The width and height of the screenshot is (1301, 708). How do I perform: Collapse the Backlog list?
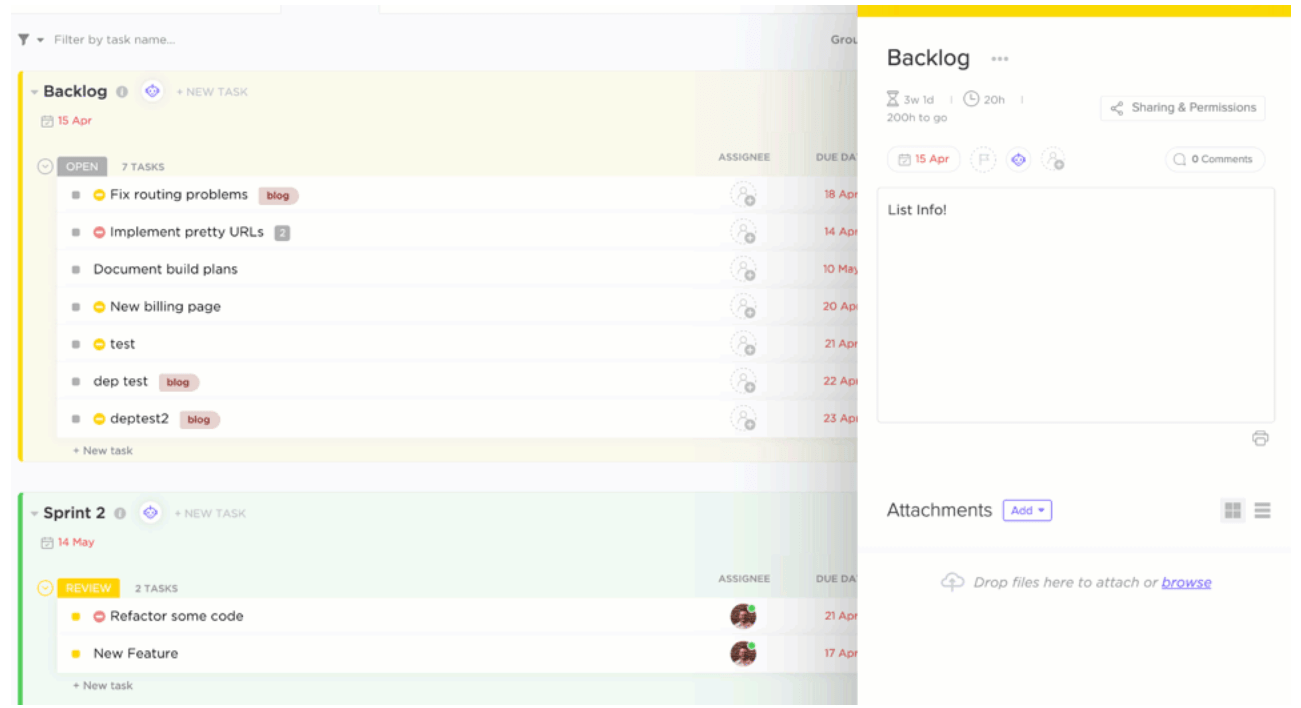point(34,92)
